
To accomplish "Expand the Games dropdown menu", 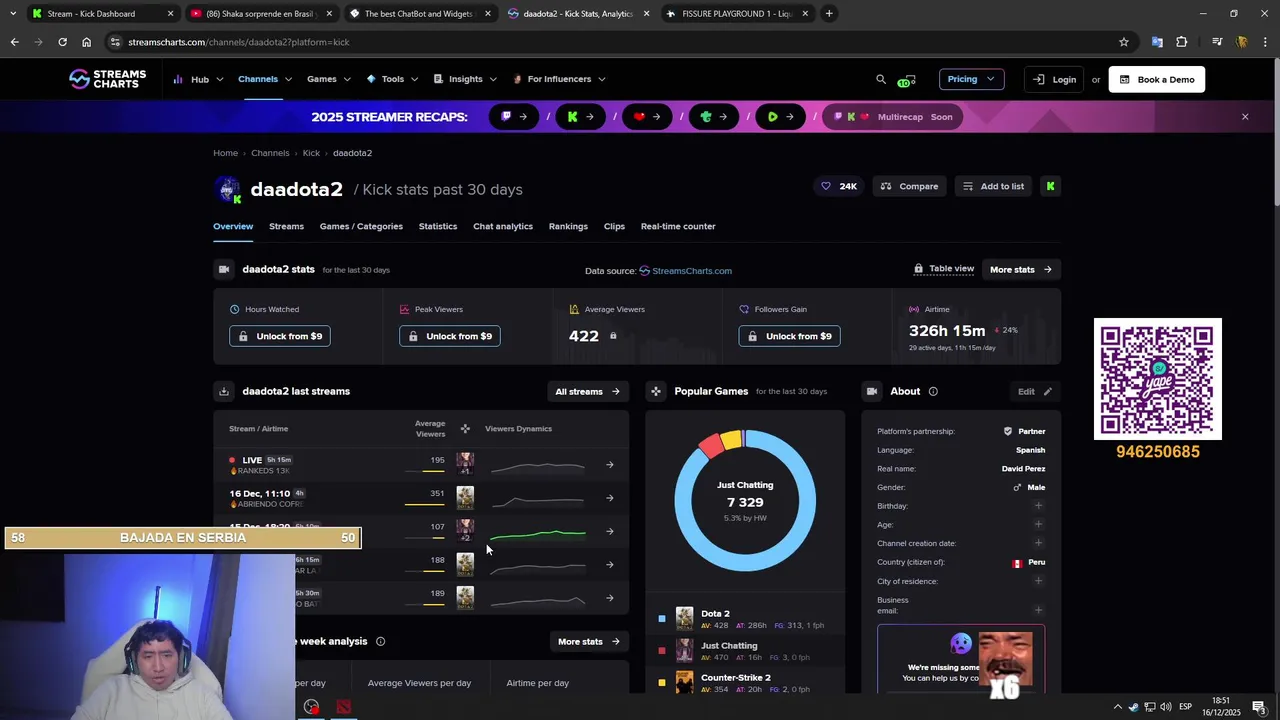I will coord(329,79).
